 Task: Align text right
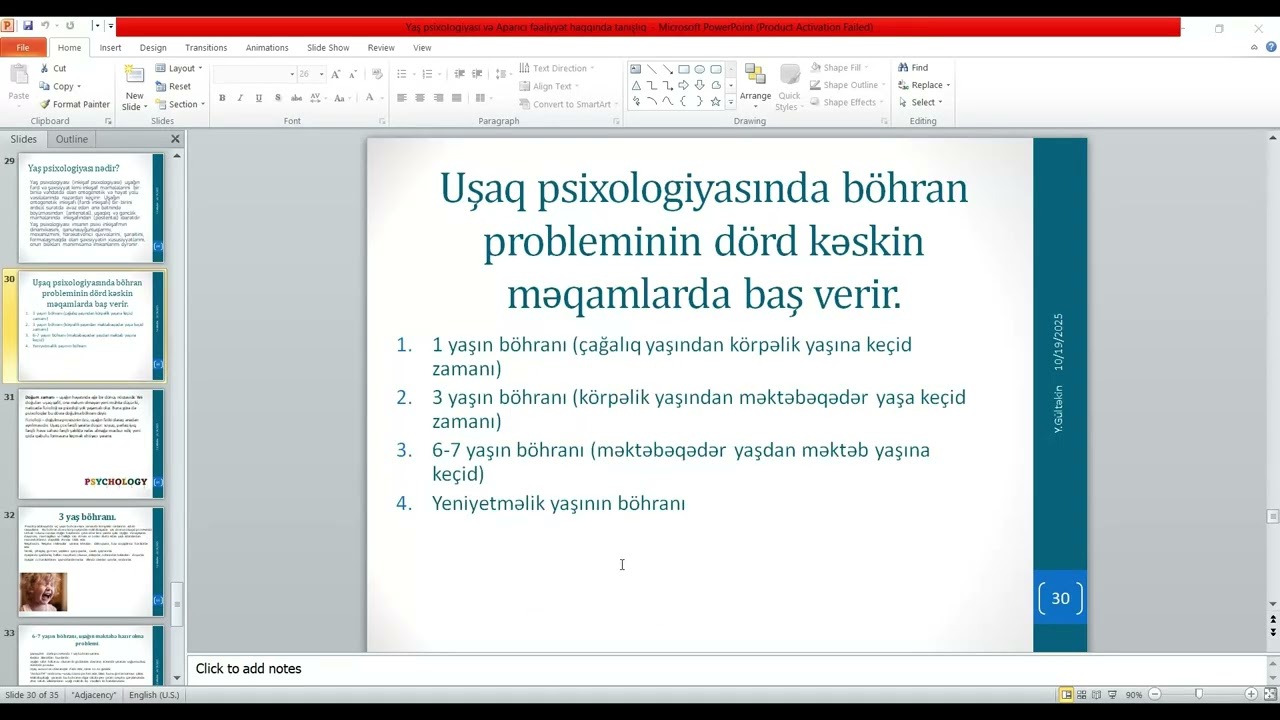click(438, 98)
